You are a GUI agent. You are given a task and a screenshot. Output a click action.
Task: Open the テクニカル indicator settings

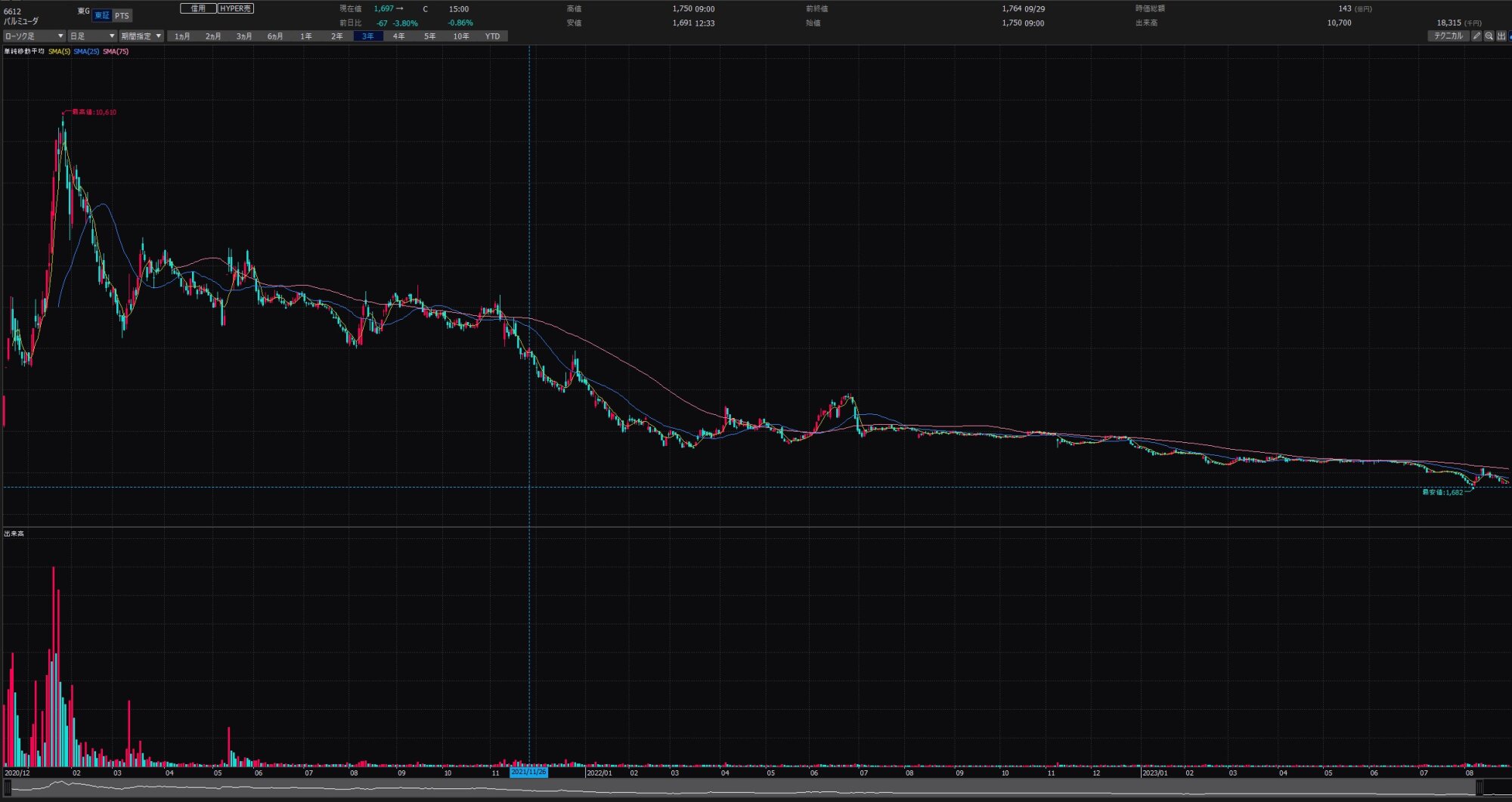(x=1448, y=36)
